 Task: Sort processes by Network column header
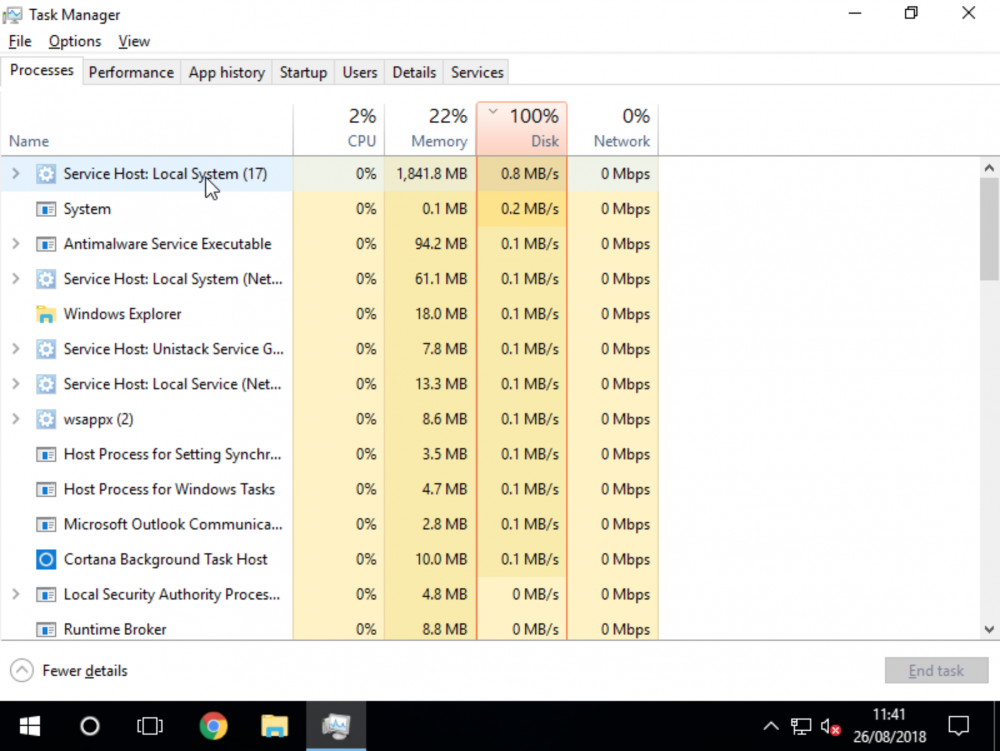pos(613,129)
